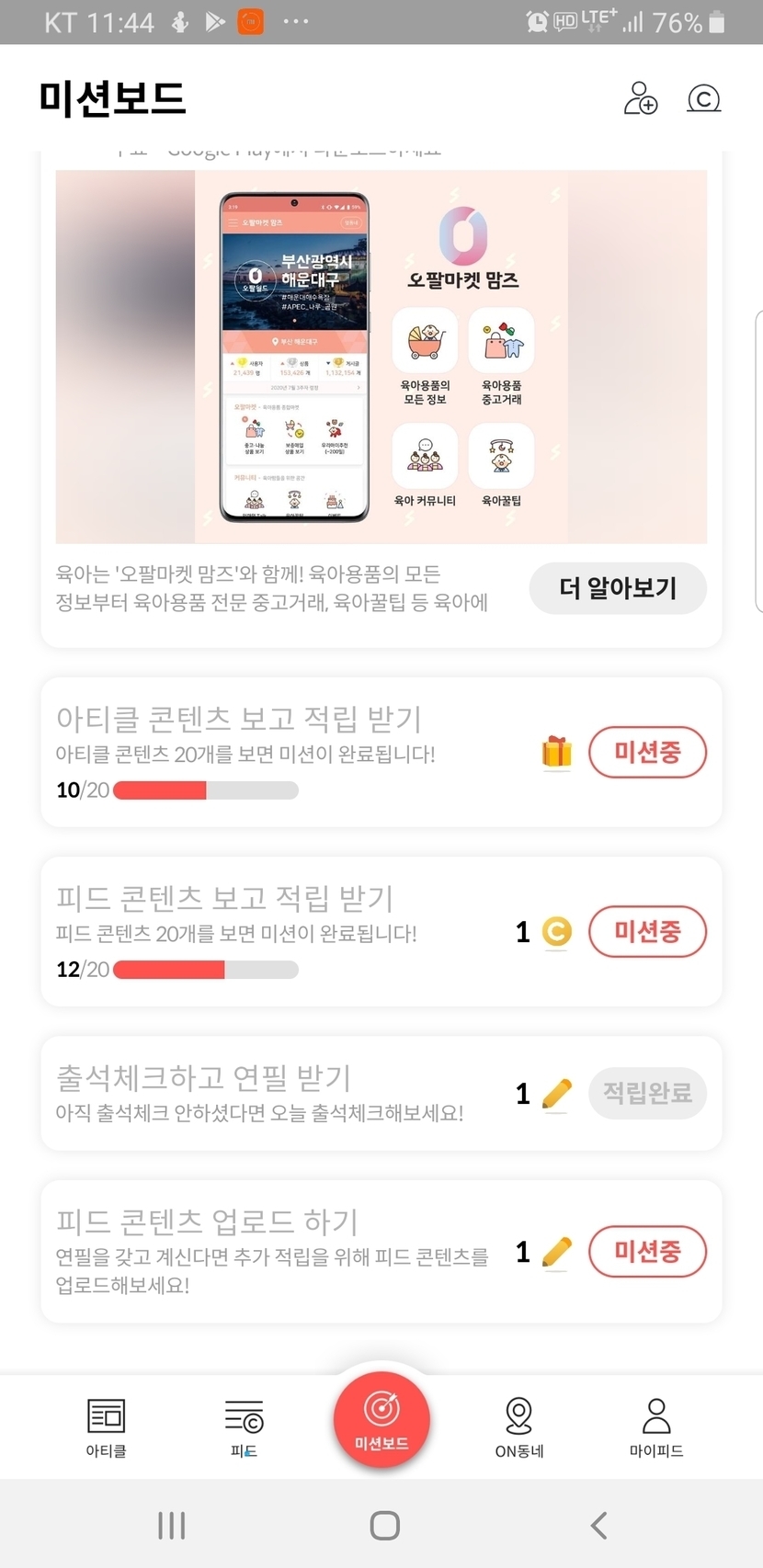Open the coin balance icon in header
The image size is (763, 1568).
point(703,98)
